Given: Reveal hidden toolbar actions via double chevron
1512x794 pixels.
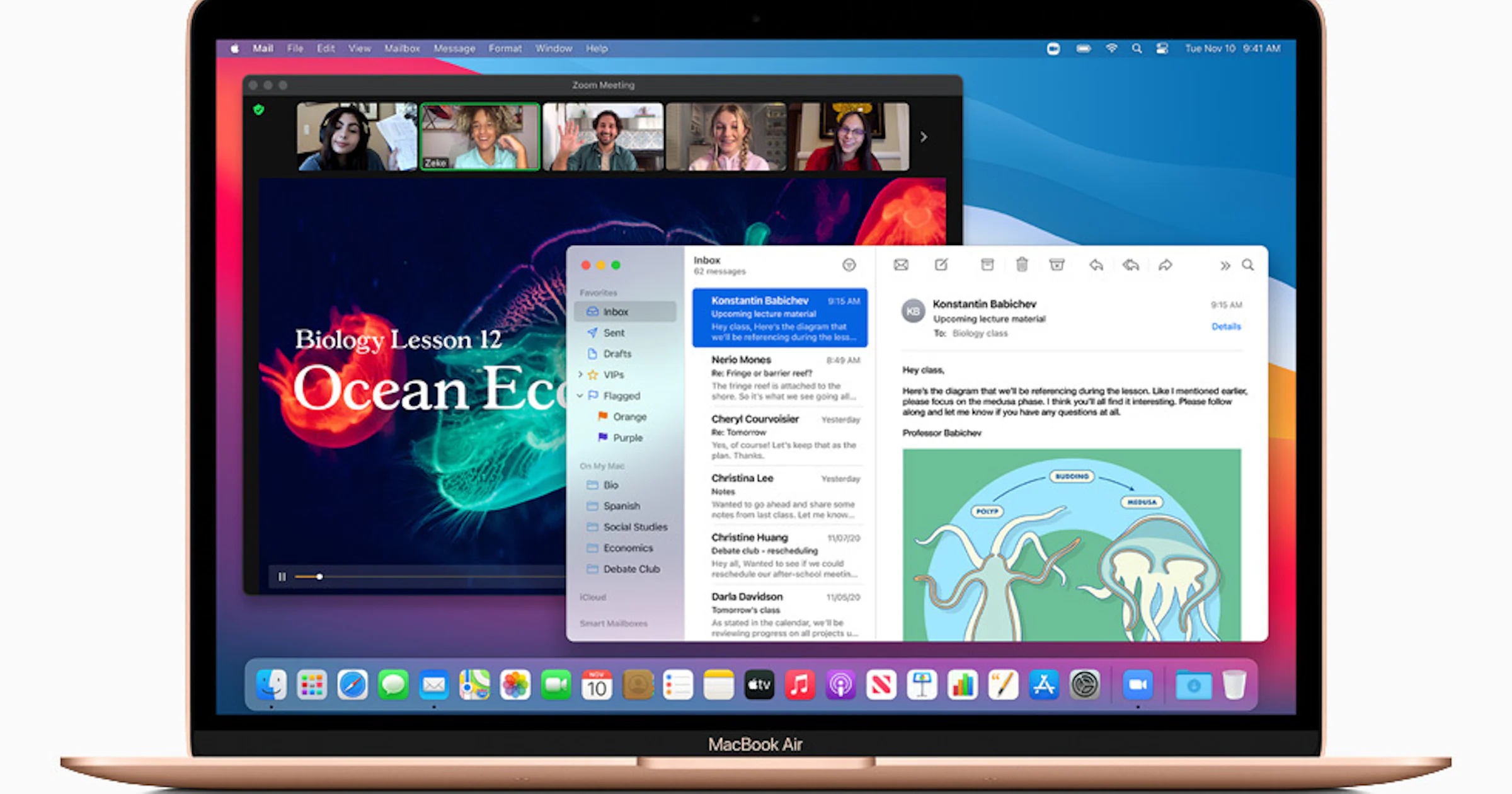Looking at the screenshot, I should tap(1225, 265).
